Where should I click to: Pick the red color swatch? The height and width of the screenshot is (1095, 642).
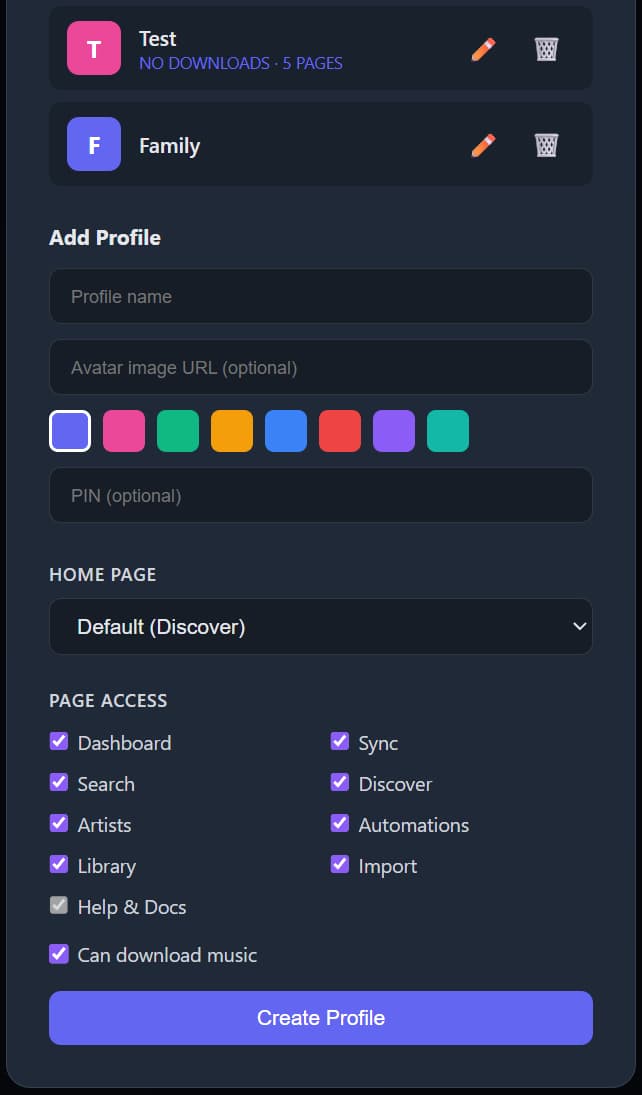(x=340, y=431)
